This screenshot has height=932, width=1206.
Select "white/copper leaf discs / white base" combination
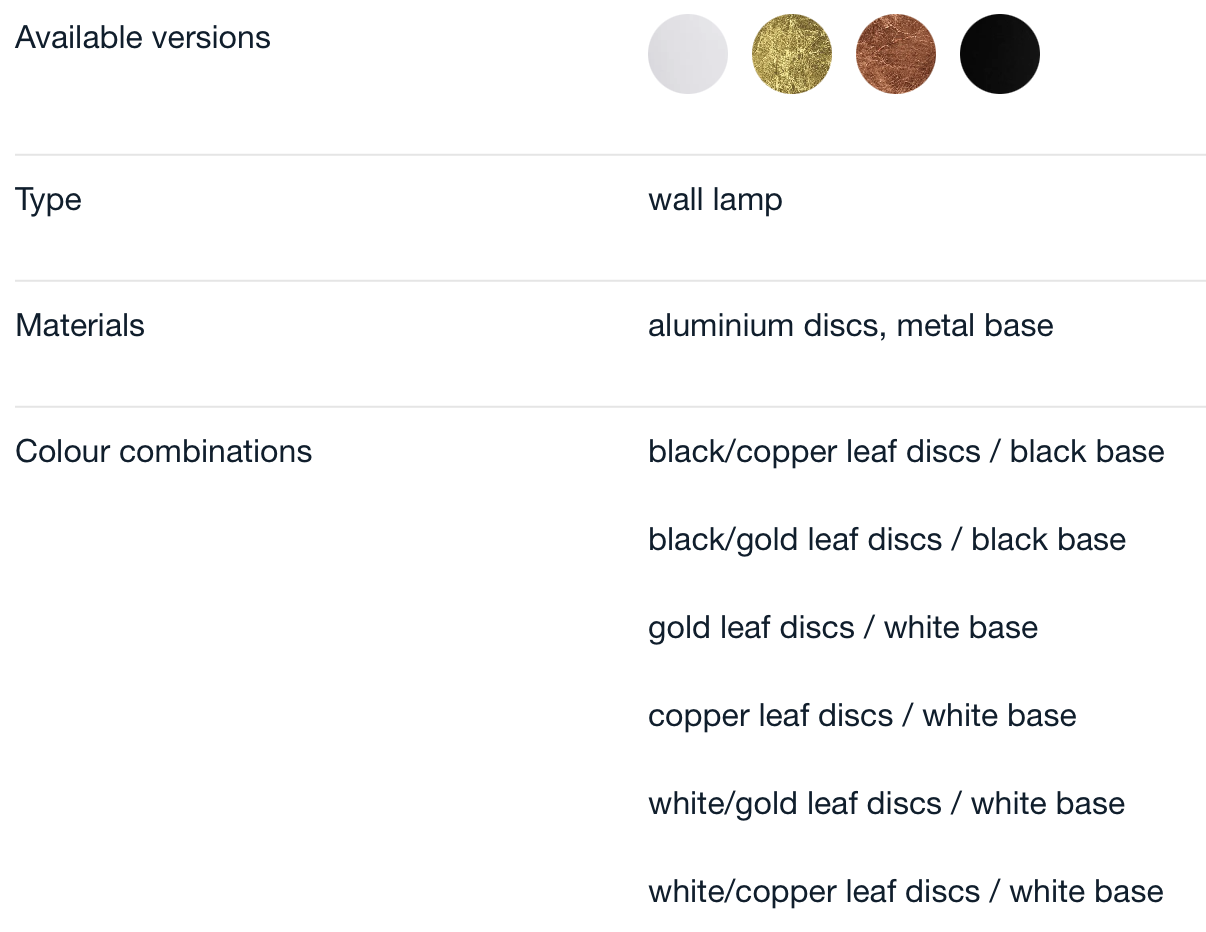(905, 892)
